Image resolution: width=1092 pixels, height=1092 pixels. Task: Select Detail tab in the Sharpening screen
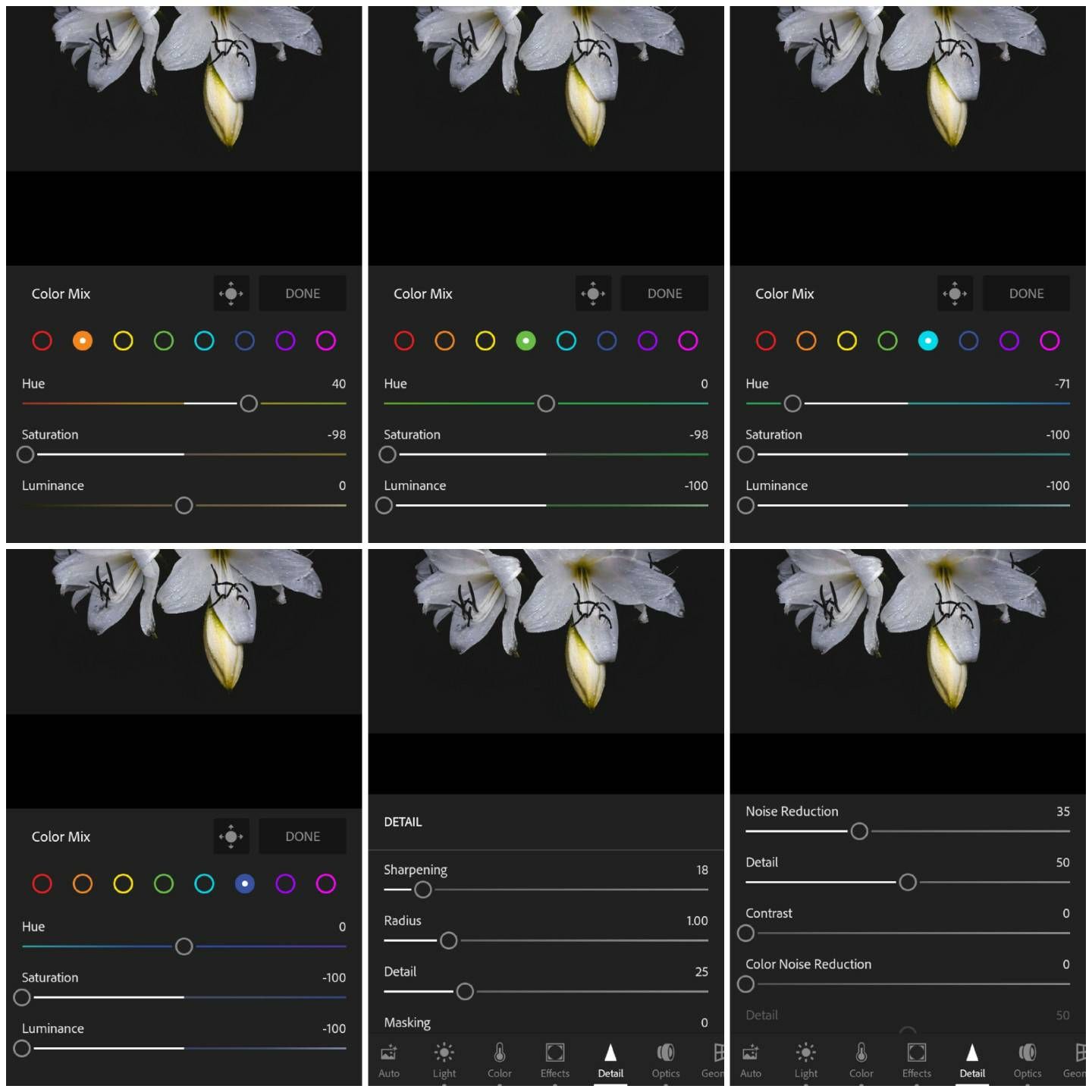tap(610, 1059)
